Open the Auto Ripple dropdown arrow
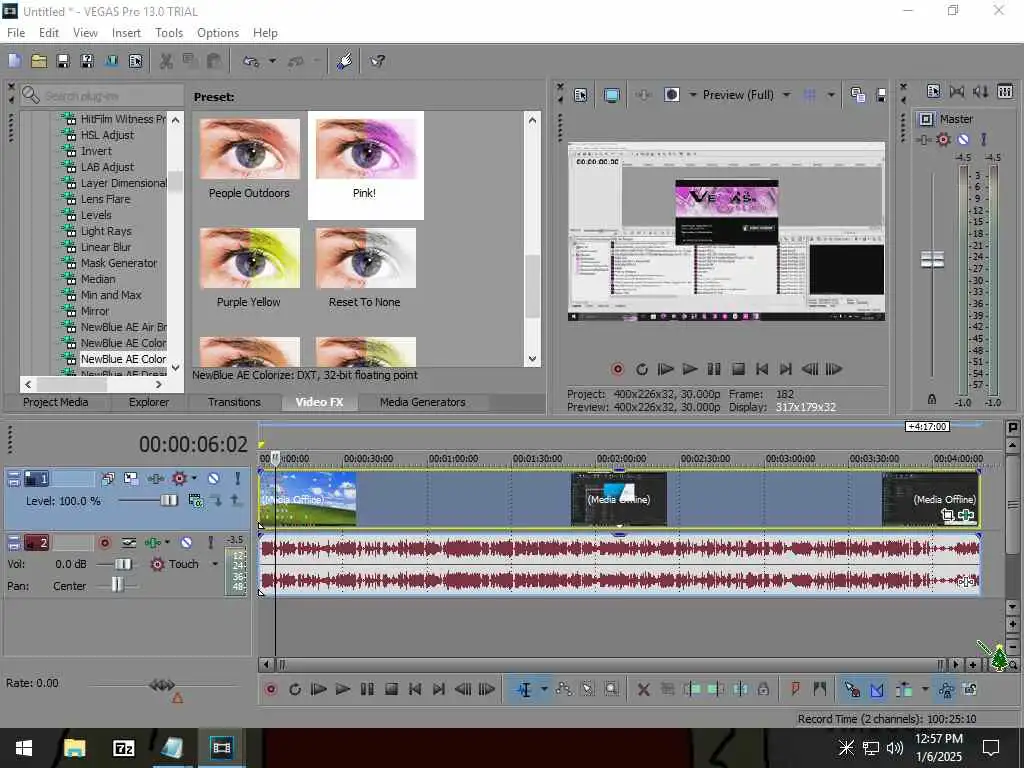This screenshot has width=1024, height=768. click(924, 689)
